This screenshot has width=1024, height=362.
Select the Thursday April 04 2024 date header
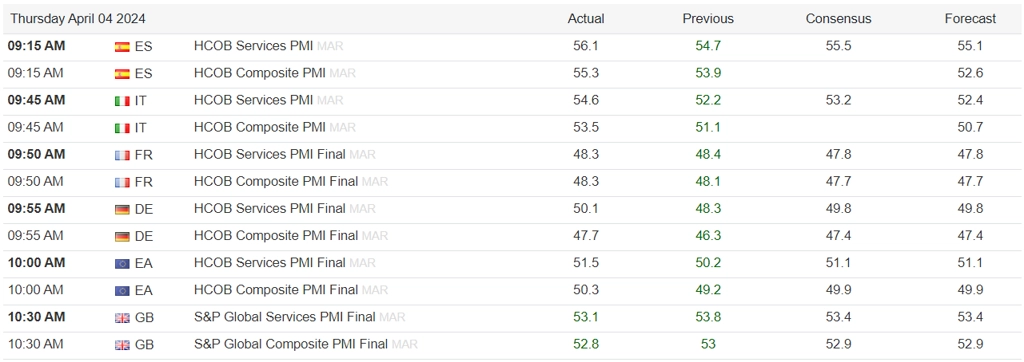click(x=78, y=19)
